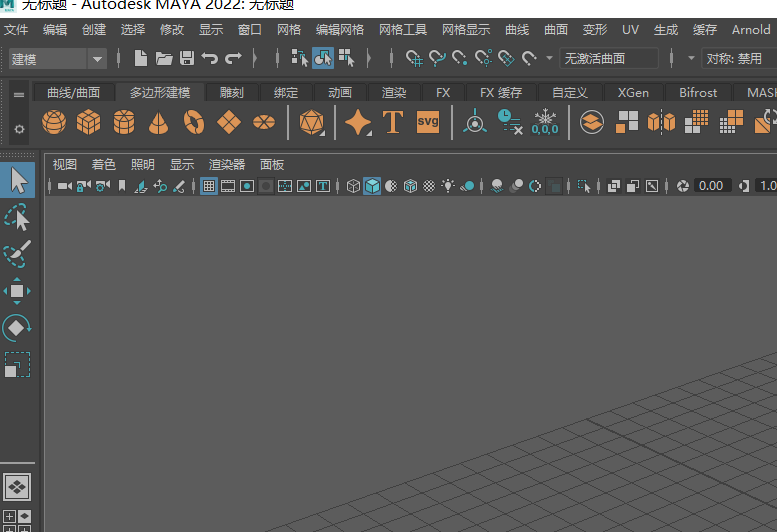Open the 编辑网格 menu
Viewport: 777px width, 532px height.
point(340,30)
